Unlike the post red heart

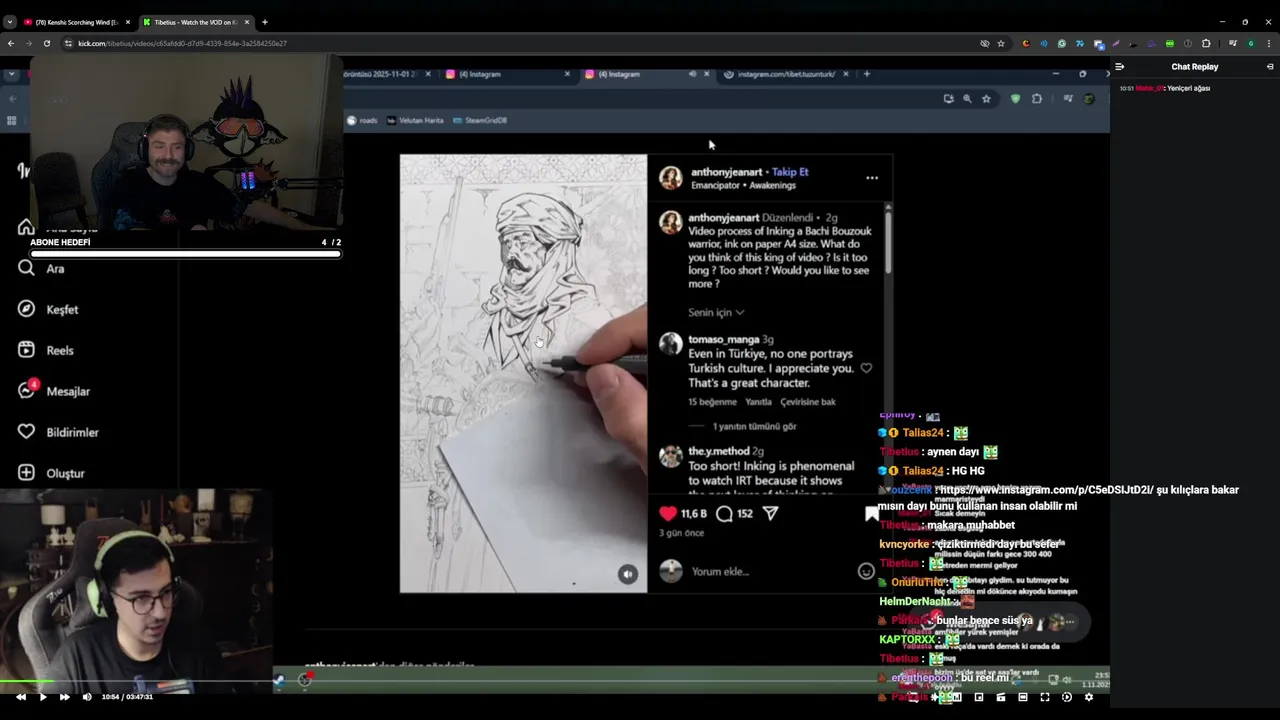pyautogui.click(x=668, y=513)
